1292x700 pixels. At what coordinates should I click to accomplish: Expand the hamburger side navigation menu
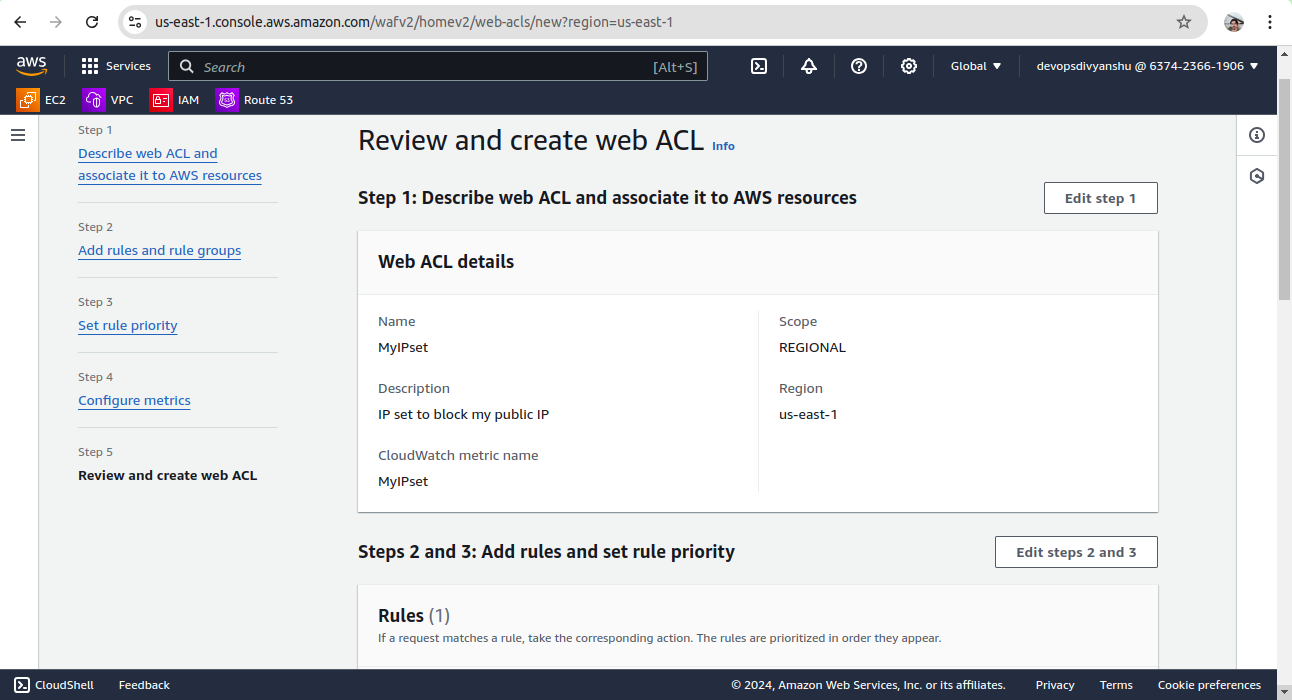tap(18, 135)
